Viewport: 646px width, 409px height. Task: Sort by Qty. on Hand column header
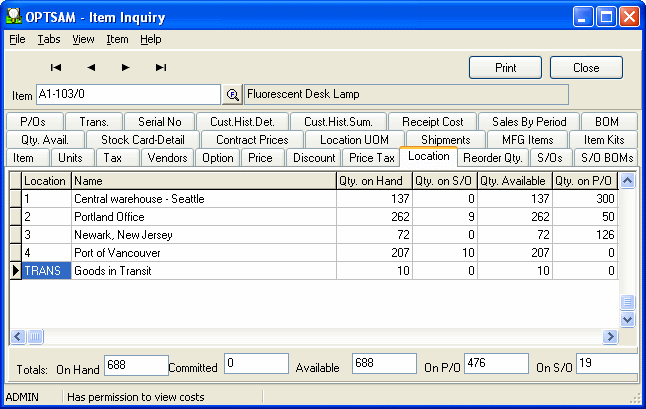click(x=371, y=181)
